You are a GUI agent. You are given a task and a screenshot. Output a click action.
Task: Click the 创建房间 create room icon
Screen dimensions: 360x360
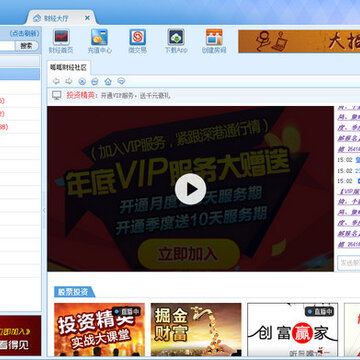214,42
